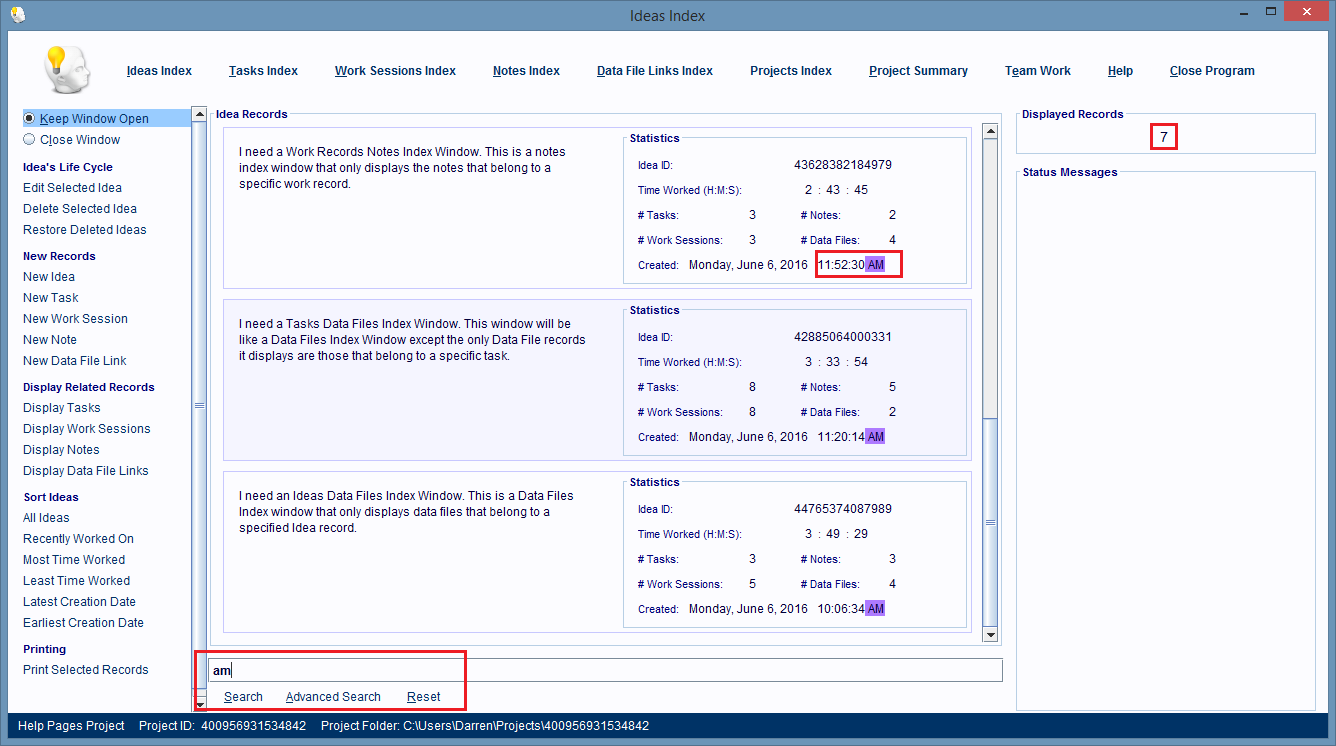The height and width of the screenshot is (746, 1336).
Task: Create a New Data File Link
Action: [x=75, y=361]
